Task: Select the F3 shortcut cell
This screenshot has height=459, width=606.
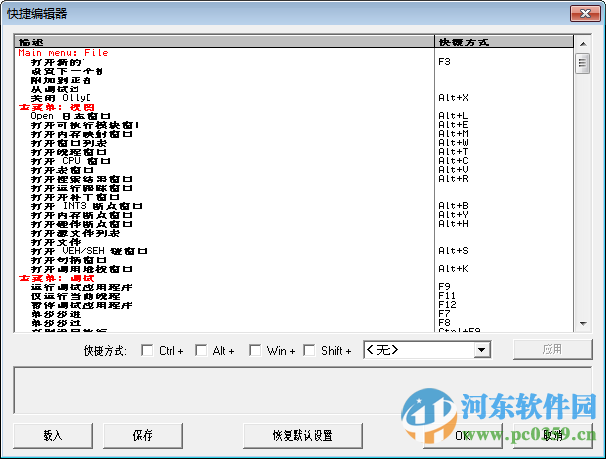Action: click(504, 62)
